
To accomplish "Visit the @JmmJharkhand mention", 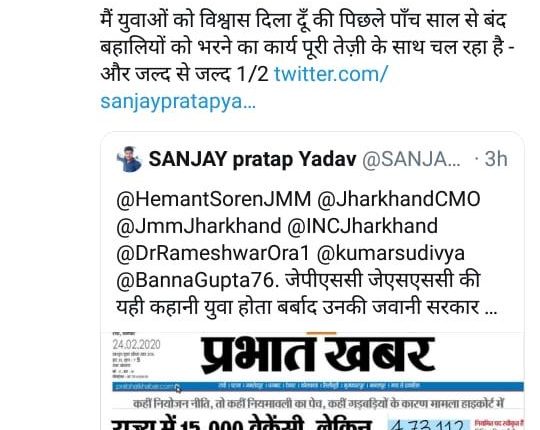I will [199, 226].
